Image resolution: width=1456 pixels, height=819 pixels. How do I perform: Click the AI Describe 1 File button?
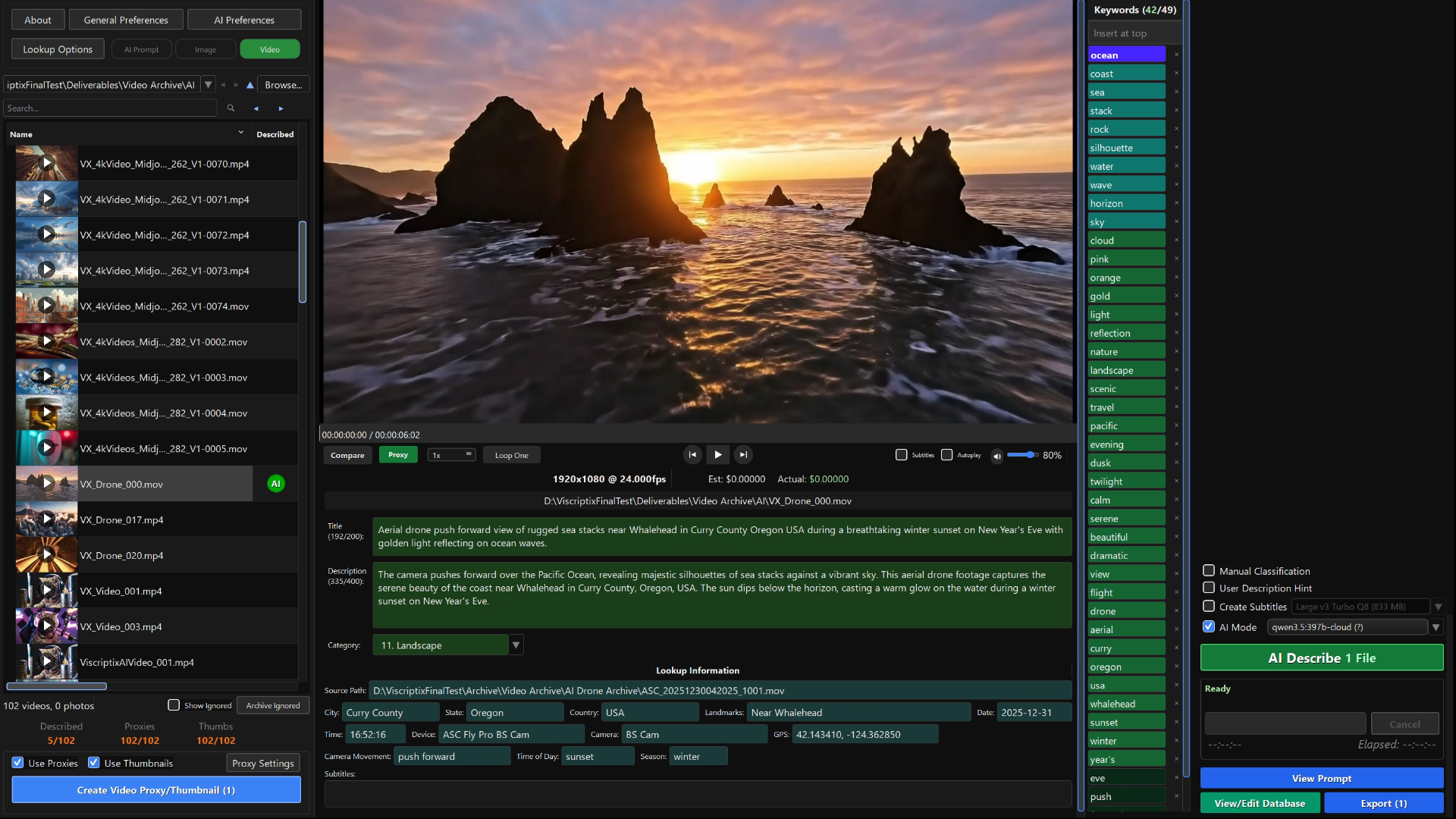pos(1321,657)
